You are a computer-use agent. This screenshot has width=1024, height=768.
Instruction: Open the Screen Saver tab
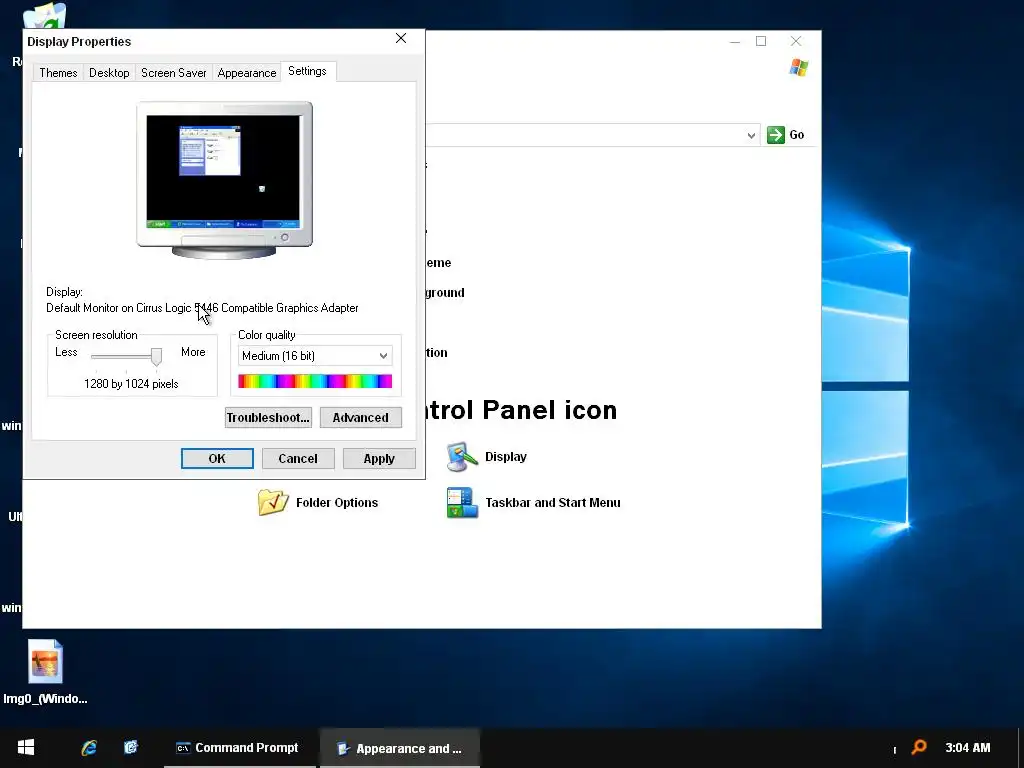pos(174,72)
